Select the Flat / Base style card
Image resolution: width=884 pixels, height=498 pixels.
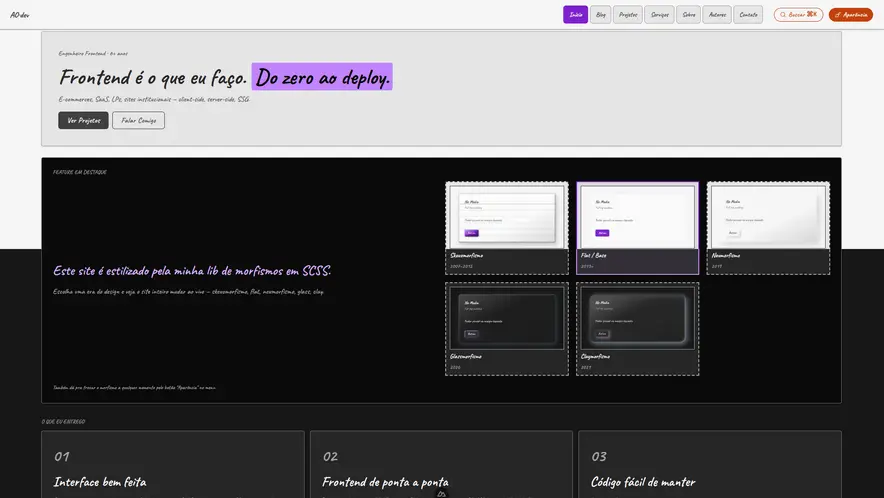pyautogui.click(x=637, y=228)
